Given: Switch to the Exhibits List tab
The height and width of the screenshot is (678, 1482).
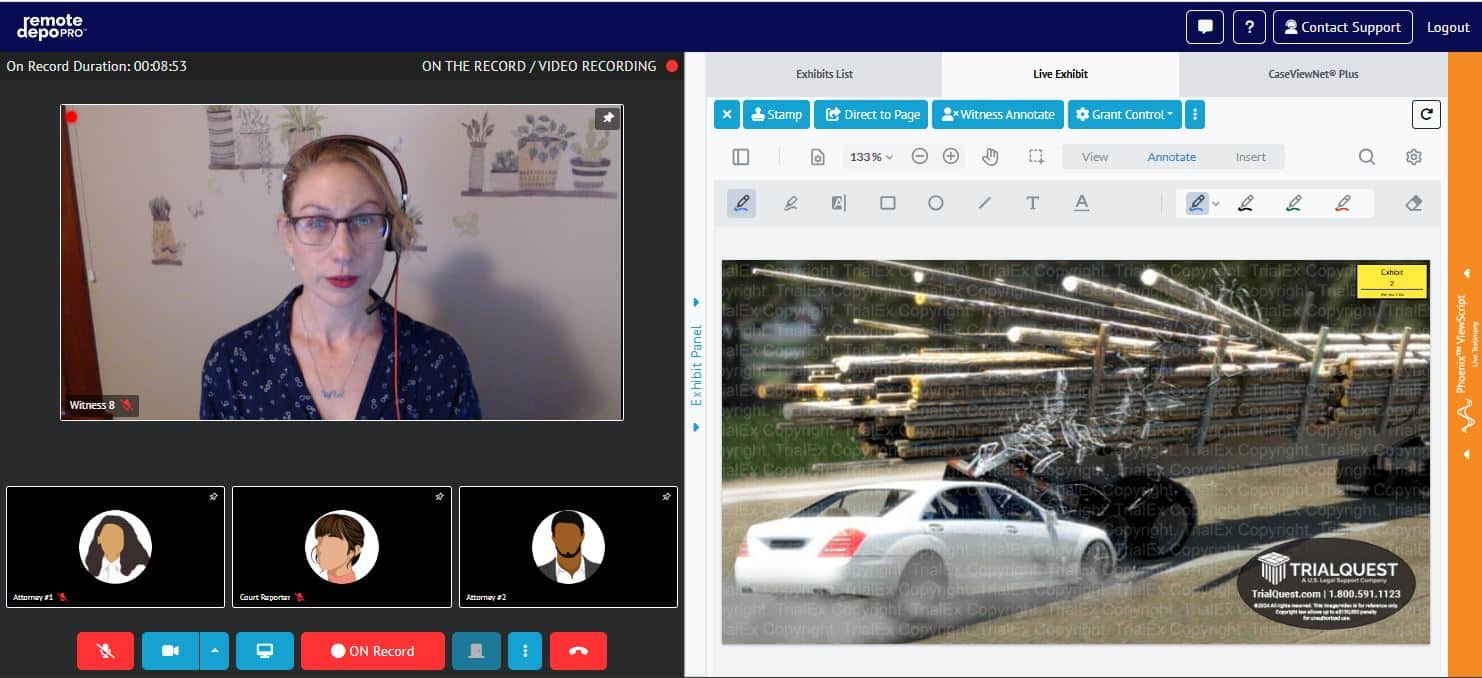Looking at the screenshot, I should (824, 74).
